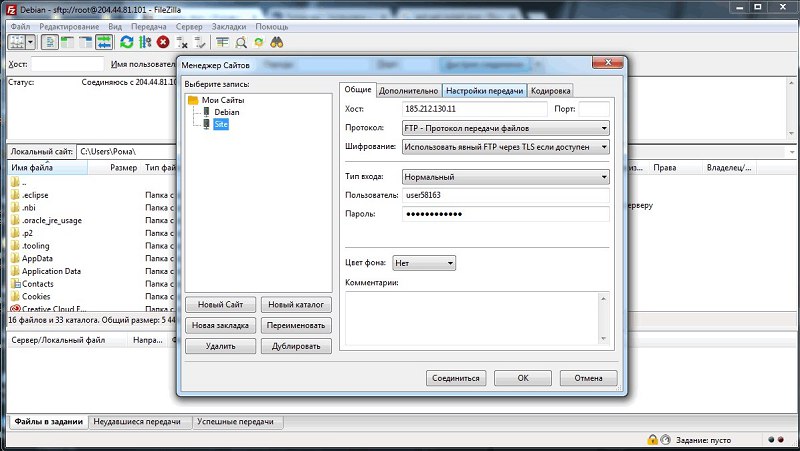Screen dimensions: 800x451
Task: Click the Удалить button
Action: click(x=220, y=346)
